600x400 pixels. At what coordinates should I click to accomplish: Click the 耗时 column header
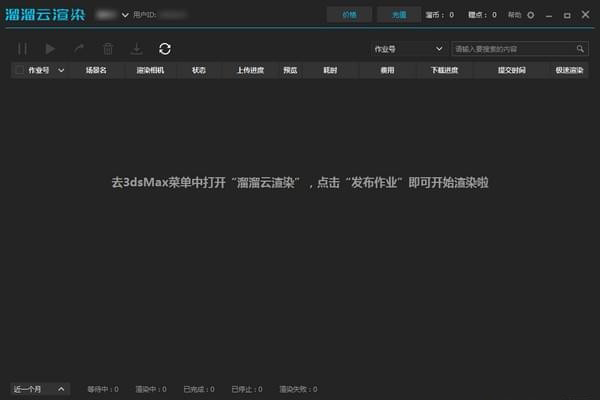[x=330, y=70]
